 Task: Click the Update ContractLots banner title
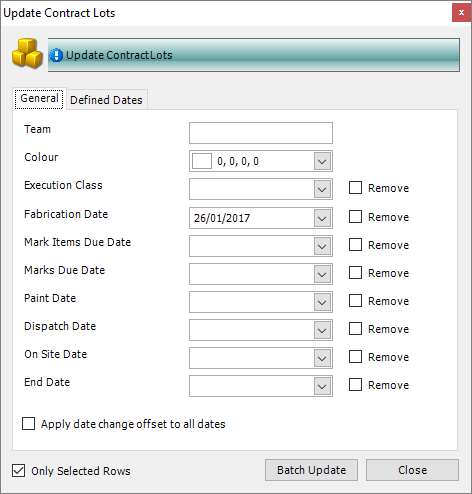tap(119, 55)
